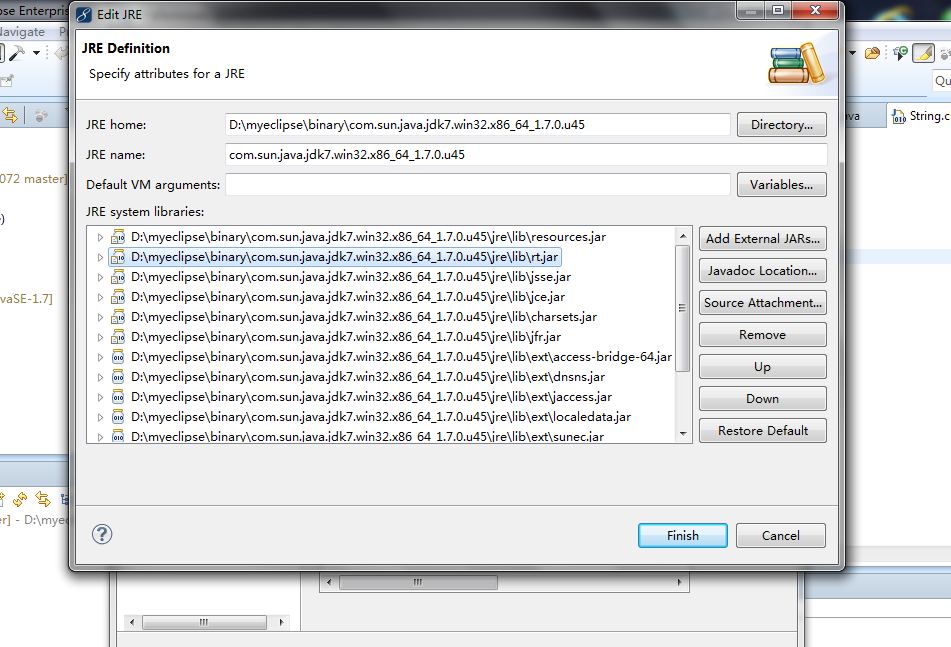This screenshot has height=647, width=951.
Task: Expand the rt.jar tree node
Action: click(x=100, y=257)
